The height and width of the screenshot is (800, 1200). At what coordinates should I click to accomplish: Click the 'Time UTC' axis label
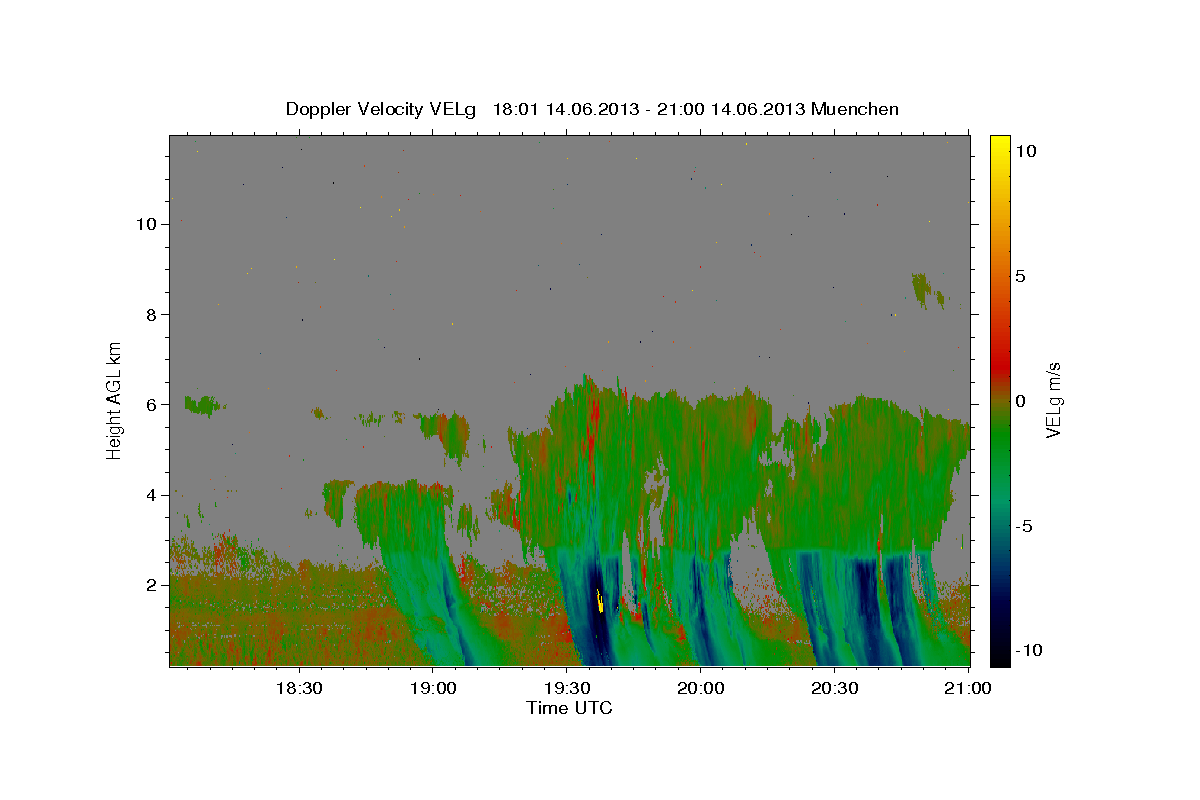(x=569, y=708)
